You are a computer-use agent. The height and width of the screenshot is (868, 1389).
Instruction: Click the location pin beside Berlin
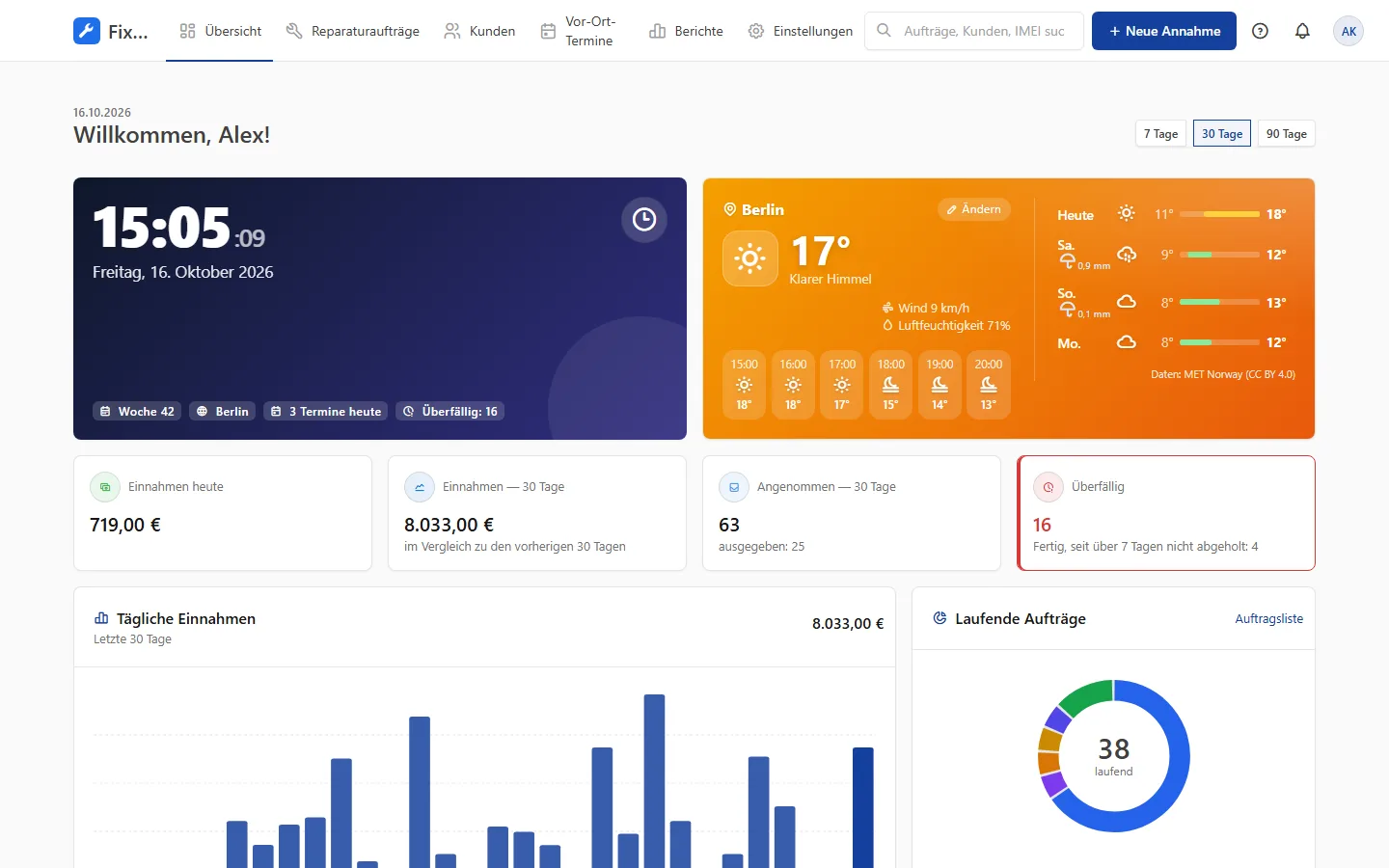[x=730, y=209]
